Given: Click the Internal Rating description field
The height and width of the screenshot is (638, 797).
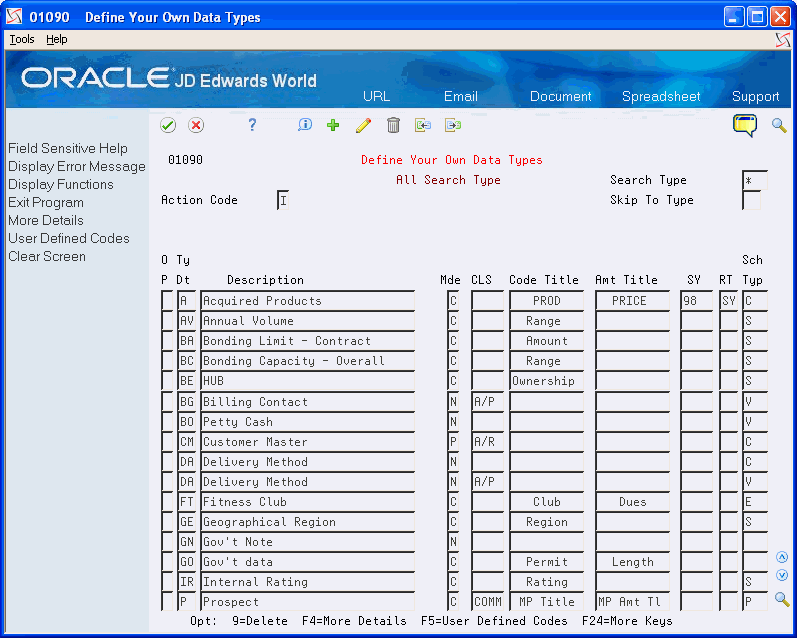Looking at the screenshot, I should 308,582.
